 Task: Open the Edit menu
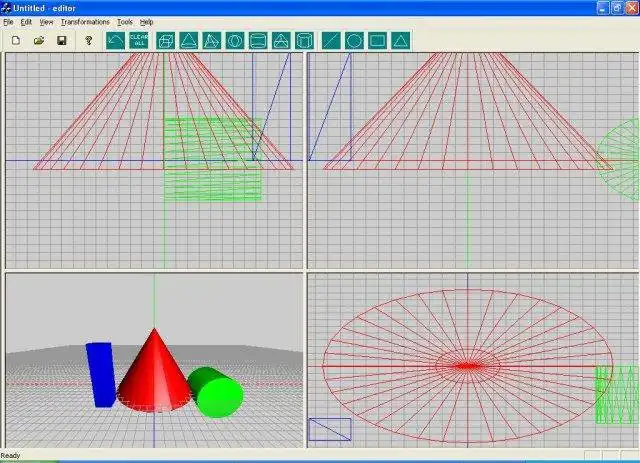(x=26, y=22)
